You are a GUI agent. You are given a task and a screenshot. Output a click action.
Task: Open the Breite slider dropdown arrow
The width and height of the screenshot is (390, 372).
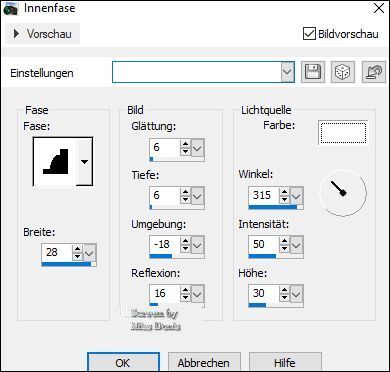tap(90, 253)
